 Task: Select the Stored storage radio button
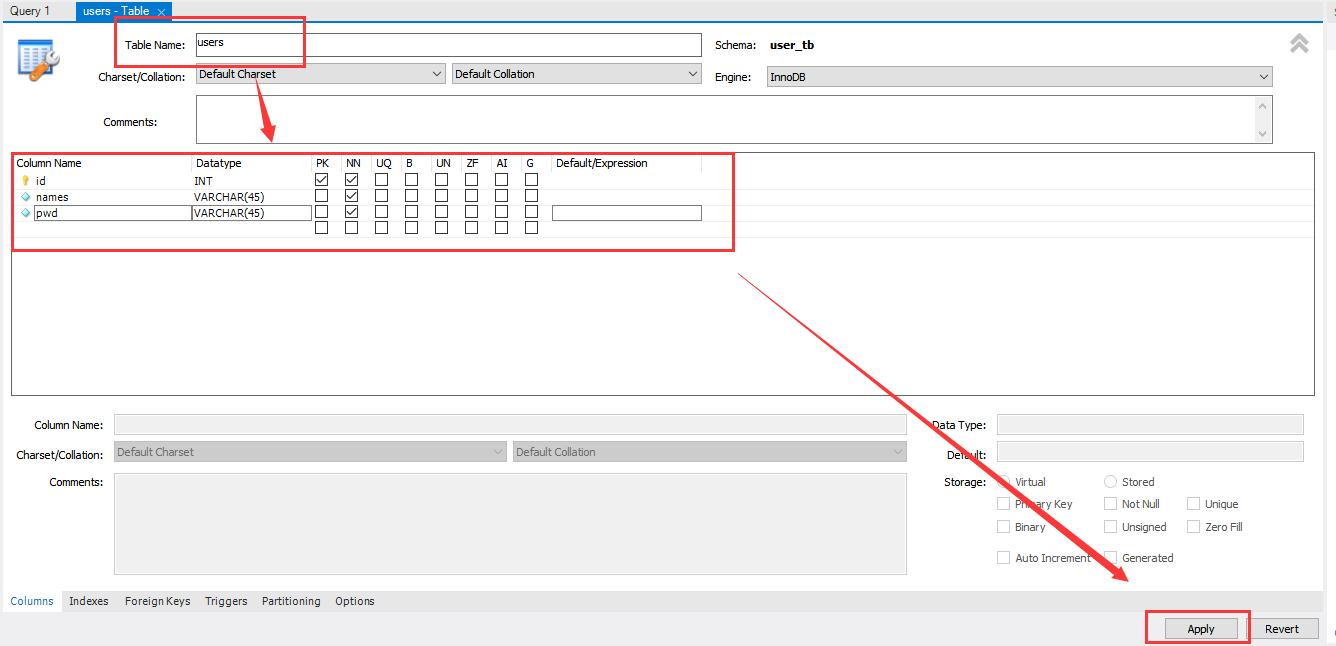point(1110,481)
